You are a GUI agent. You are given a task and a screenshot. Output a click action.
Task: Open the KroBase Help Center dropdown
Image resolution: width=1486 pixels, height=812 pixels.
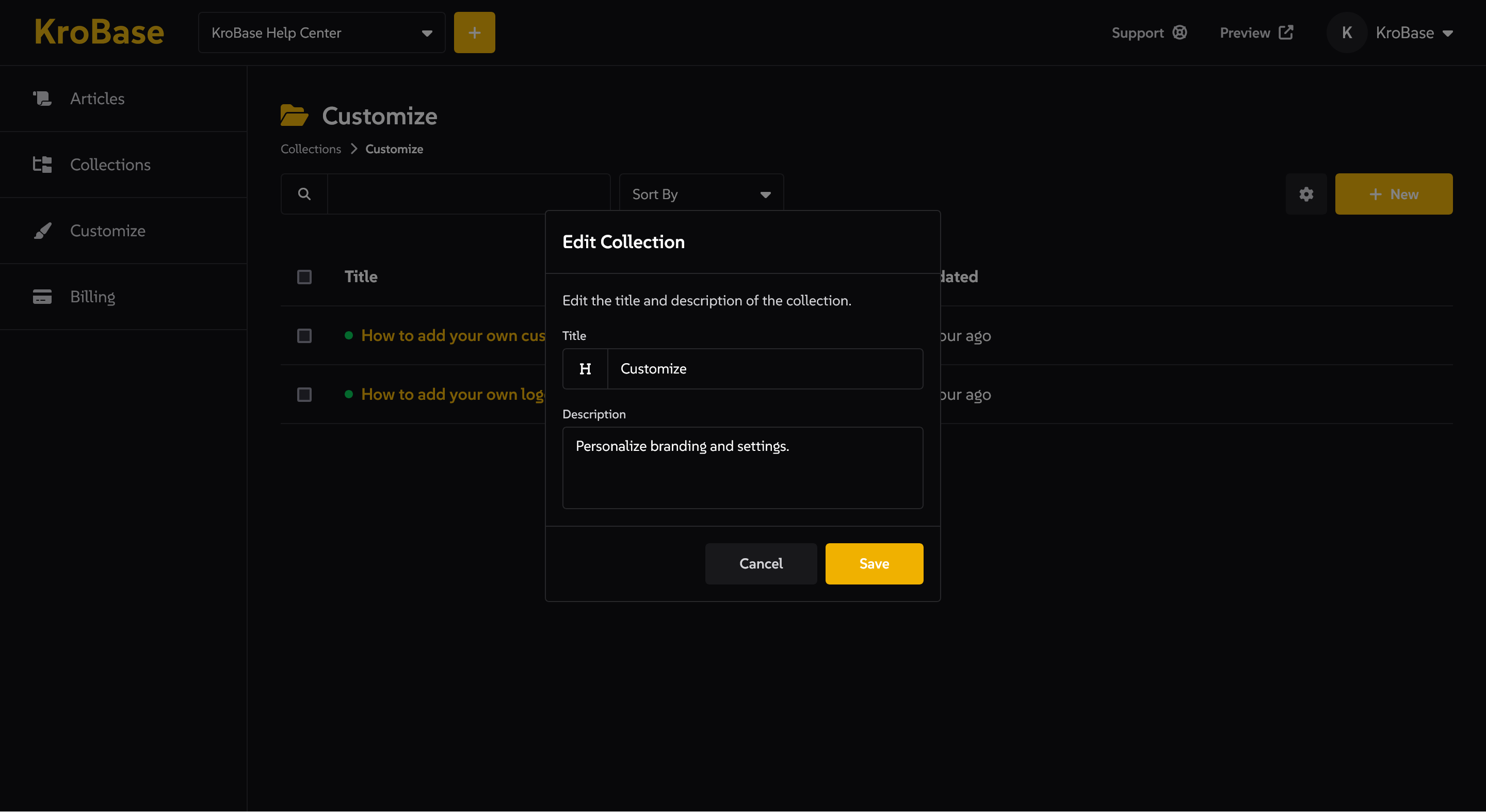(x=321, y=33)
